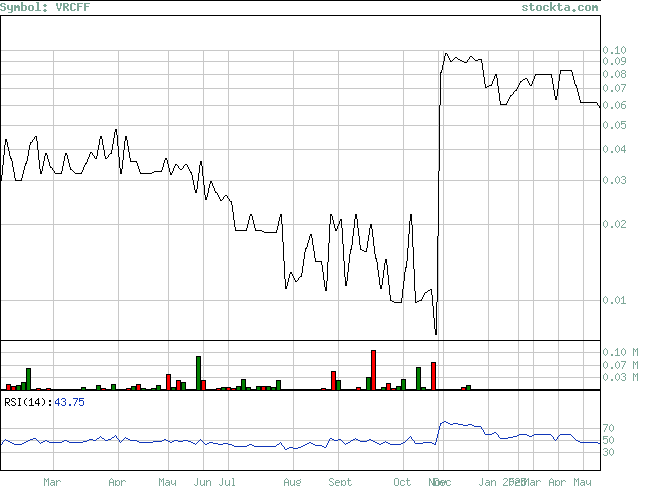Click the RSI(14) indicator label
This screenshot has height=486, width=655.
(28, 402)
